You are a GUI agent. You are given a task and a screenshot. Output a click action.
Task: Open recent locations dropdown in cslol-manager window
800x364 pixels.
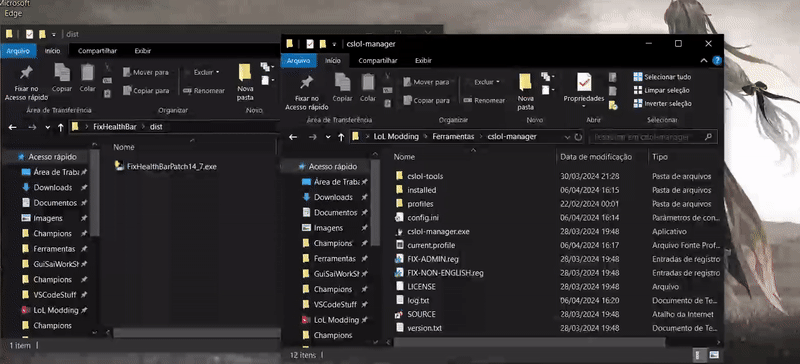pyautogui.click(x=328, y=137)
